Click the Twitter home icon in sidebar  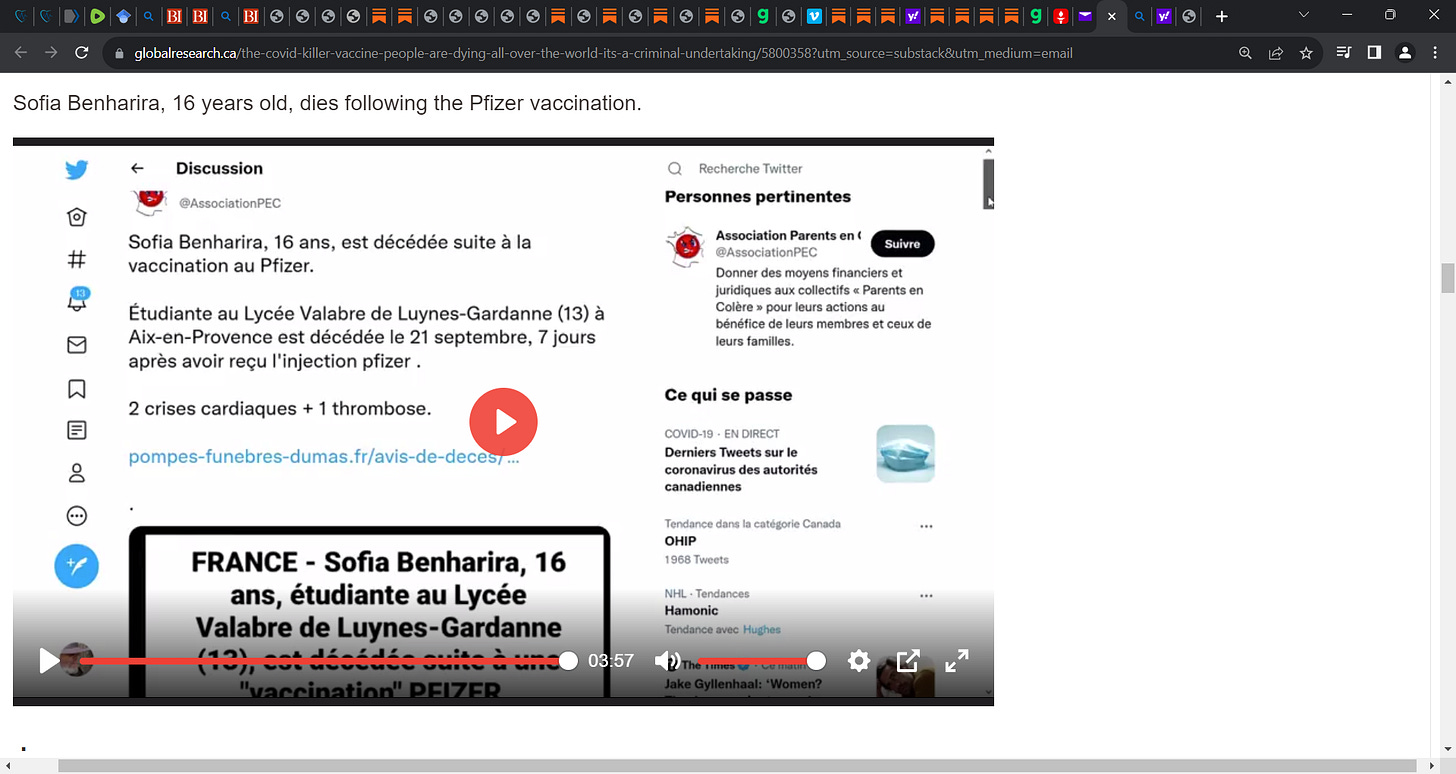click(77, 217)
